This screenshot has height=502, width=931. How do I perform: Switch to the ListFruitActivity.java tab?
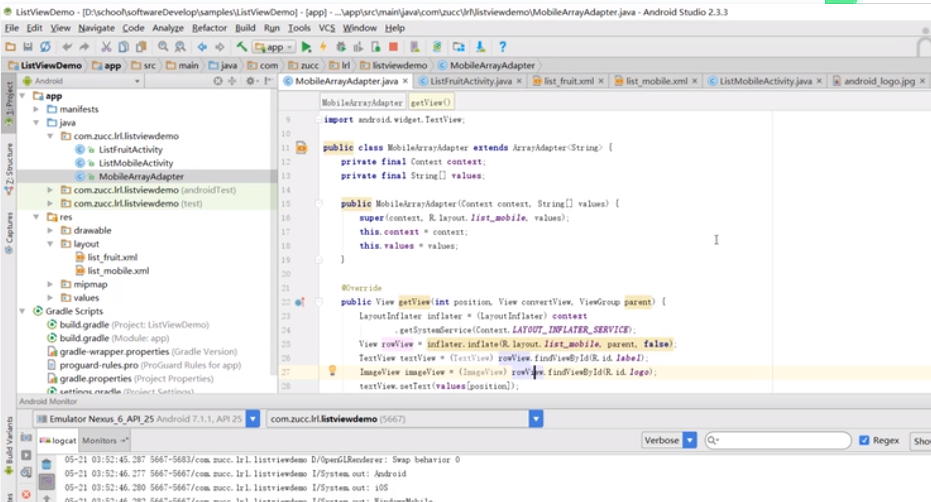pos(471,80)
